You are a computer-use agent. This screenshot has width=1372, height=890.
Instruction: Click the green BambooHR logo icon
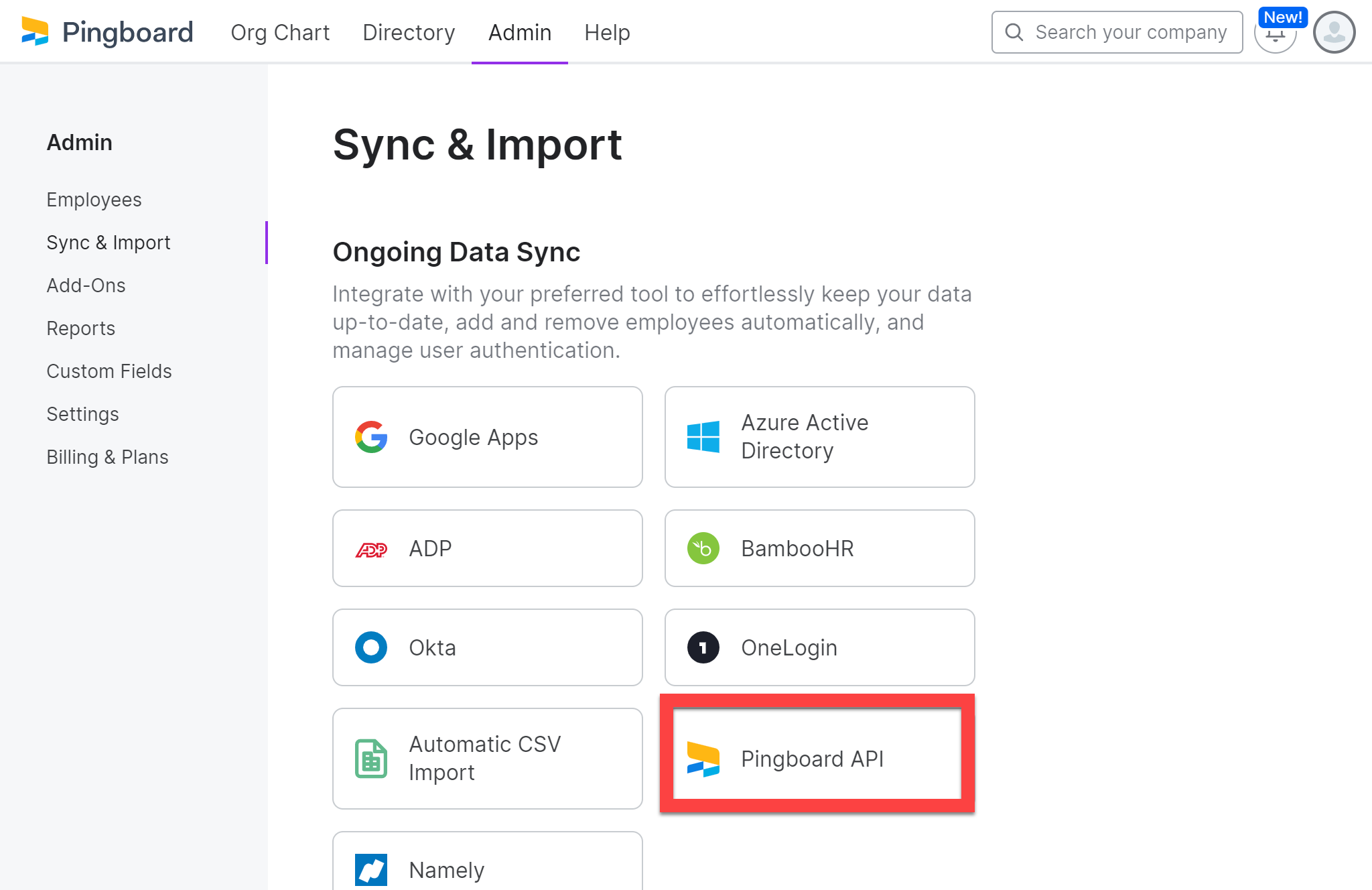703,548
